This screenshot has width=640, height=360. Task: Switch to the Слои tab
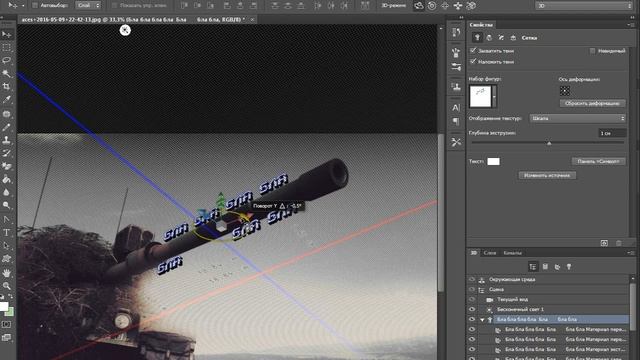tap(490, 253)
